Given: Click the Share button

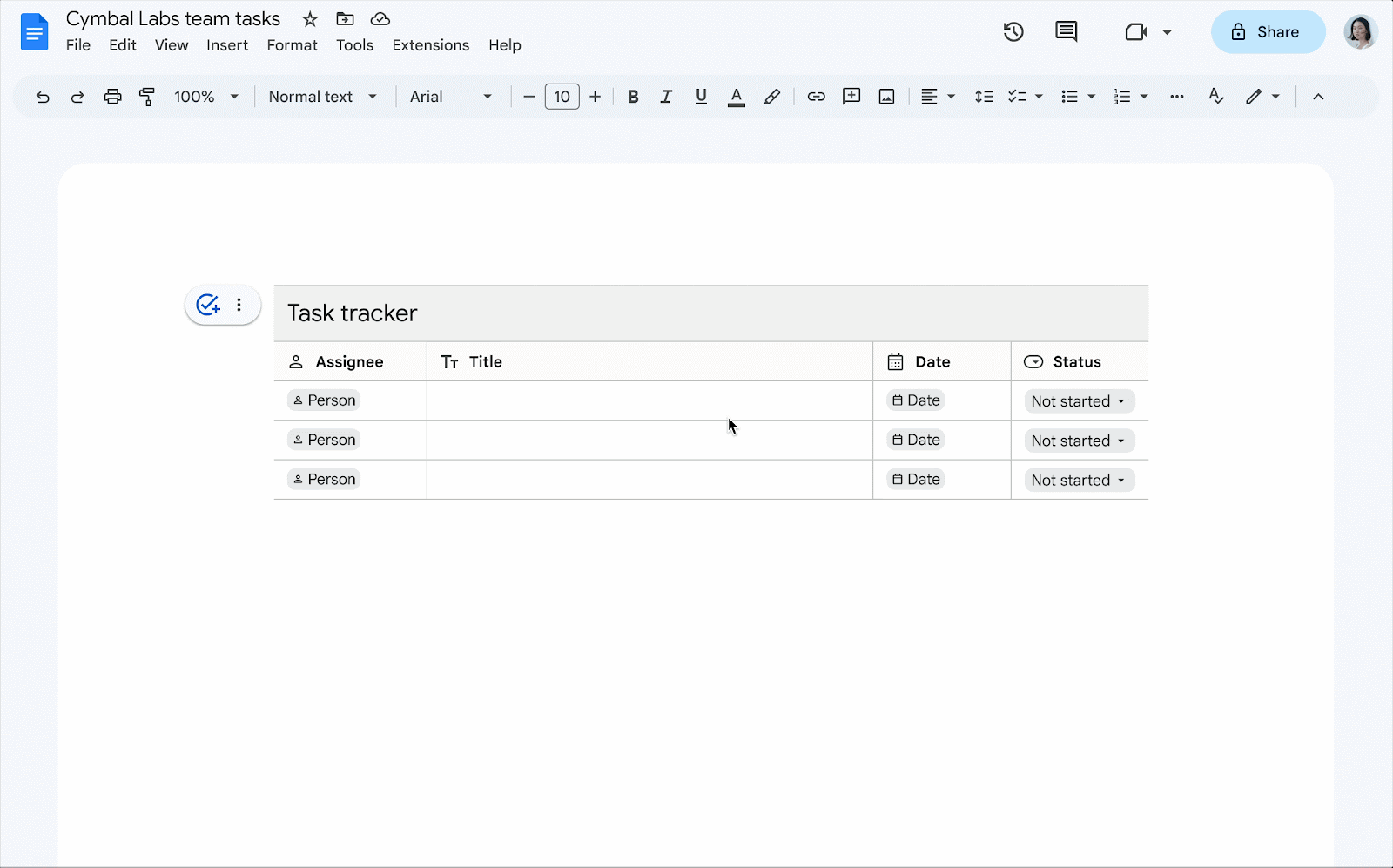Looking at the screenshot, I should (x=1268, y=31).
